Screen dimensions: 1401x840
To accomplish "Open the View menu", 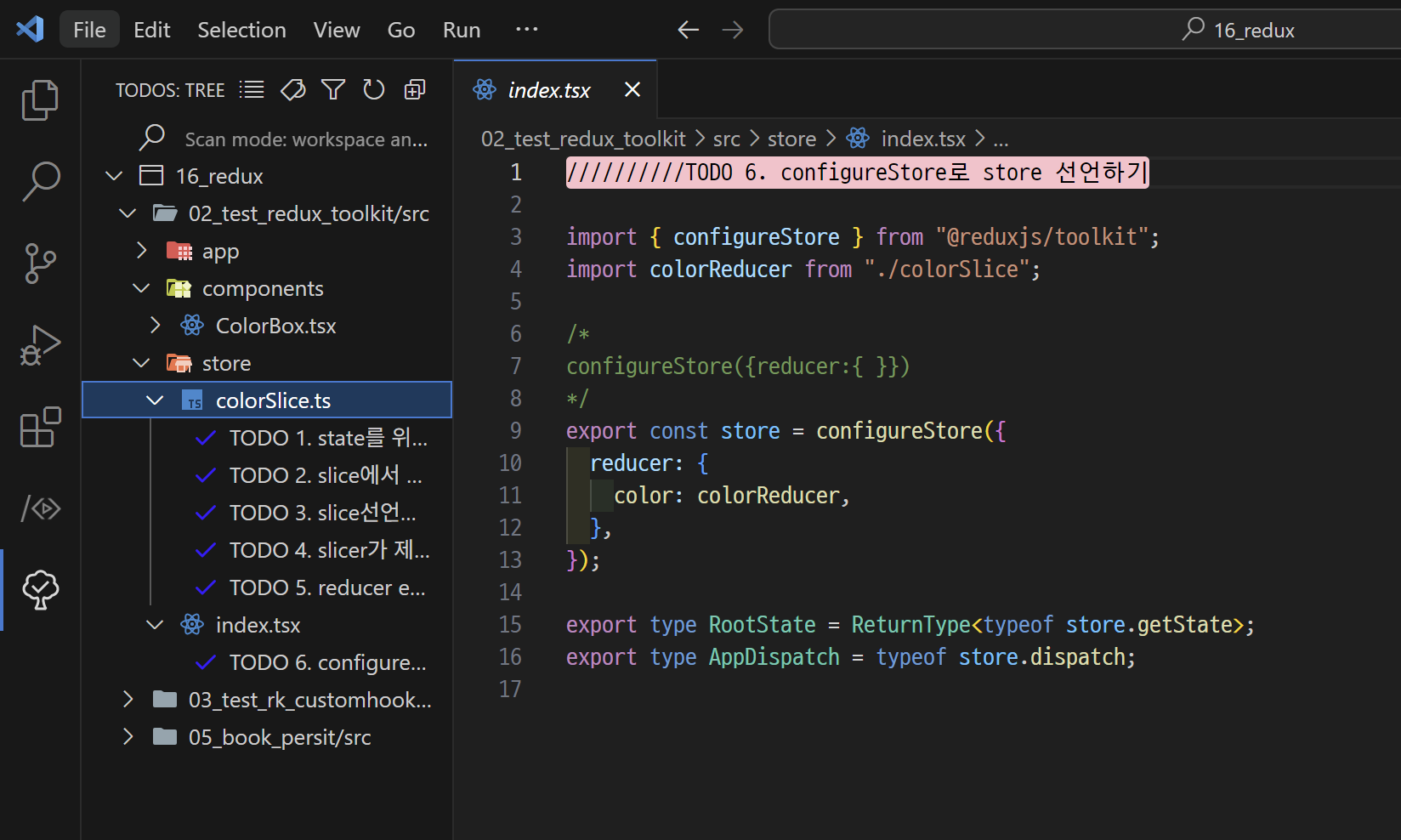I will 337,30.
